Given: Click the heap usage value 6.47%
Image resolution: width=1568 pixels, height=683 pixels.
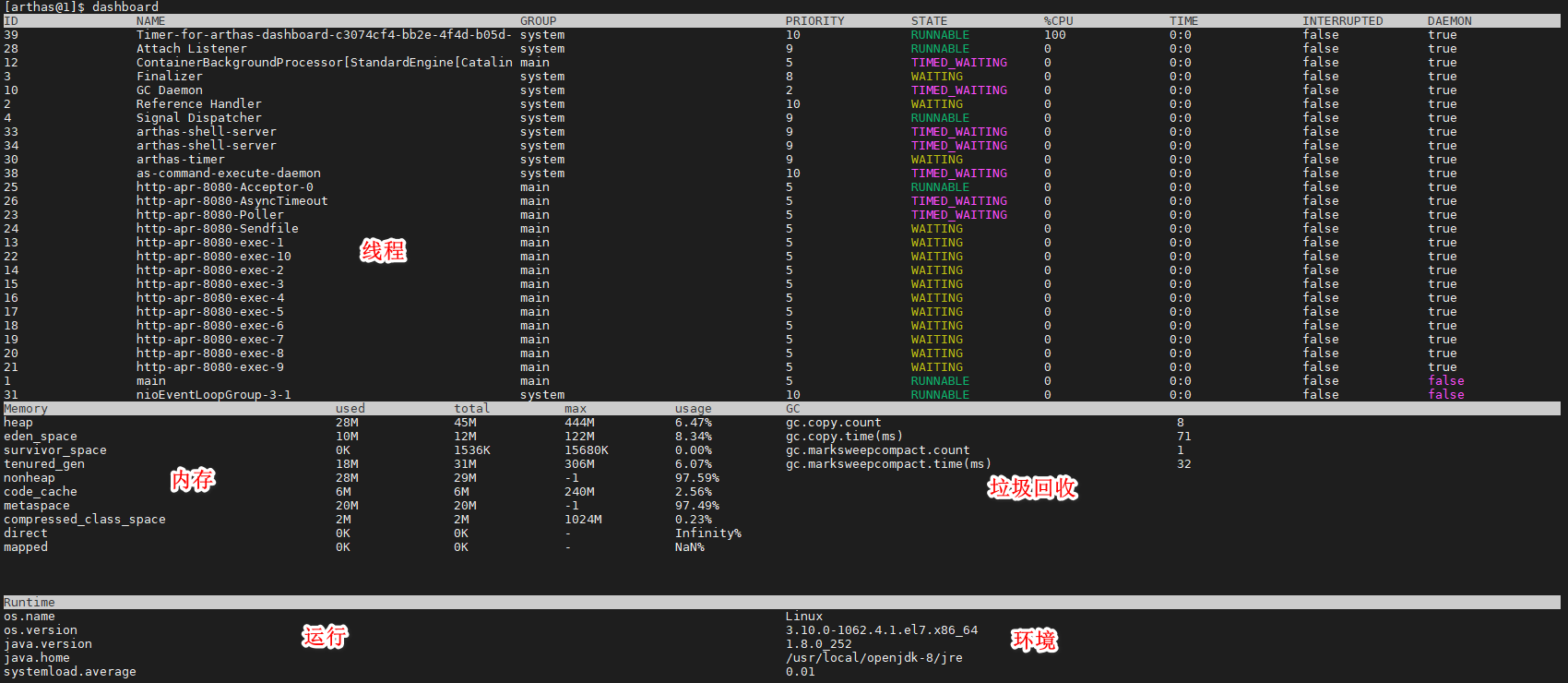Looking at the screenshot, I should pyautogui.click(x=694, y=423).
